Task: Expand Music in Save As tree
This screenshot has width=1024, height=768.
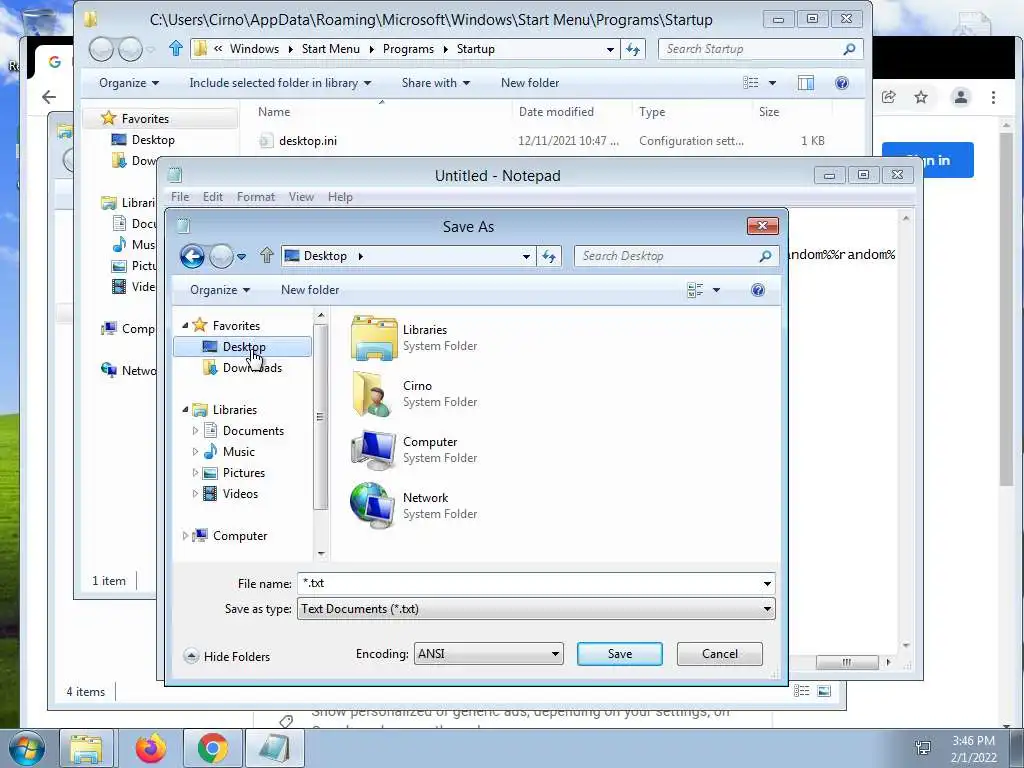Action: click(x=195, y=451)
